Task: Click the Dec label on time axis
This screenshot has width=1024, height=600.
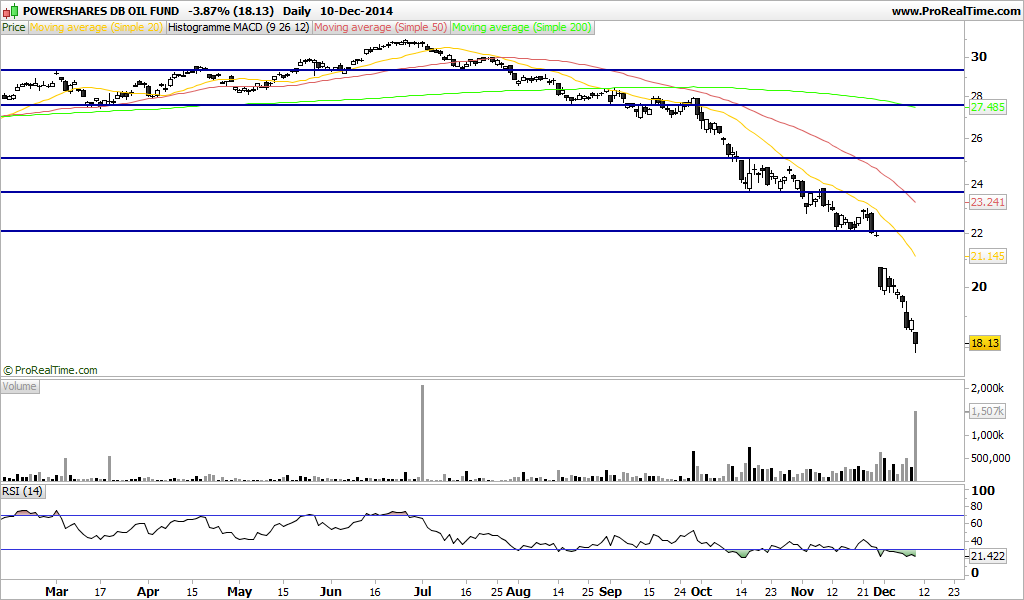Action: (x=884, y=592)
